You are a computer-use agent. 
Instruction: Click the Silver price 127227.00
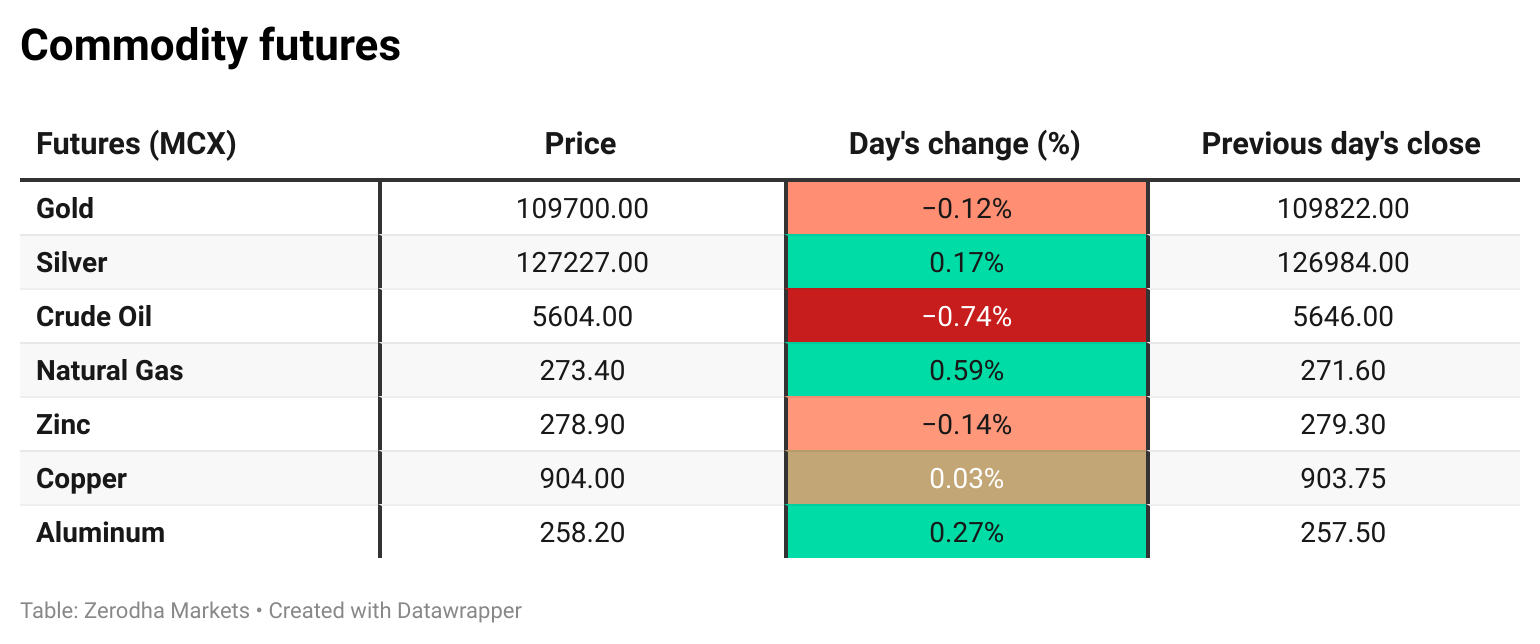pos(582,263)
